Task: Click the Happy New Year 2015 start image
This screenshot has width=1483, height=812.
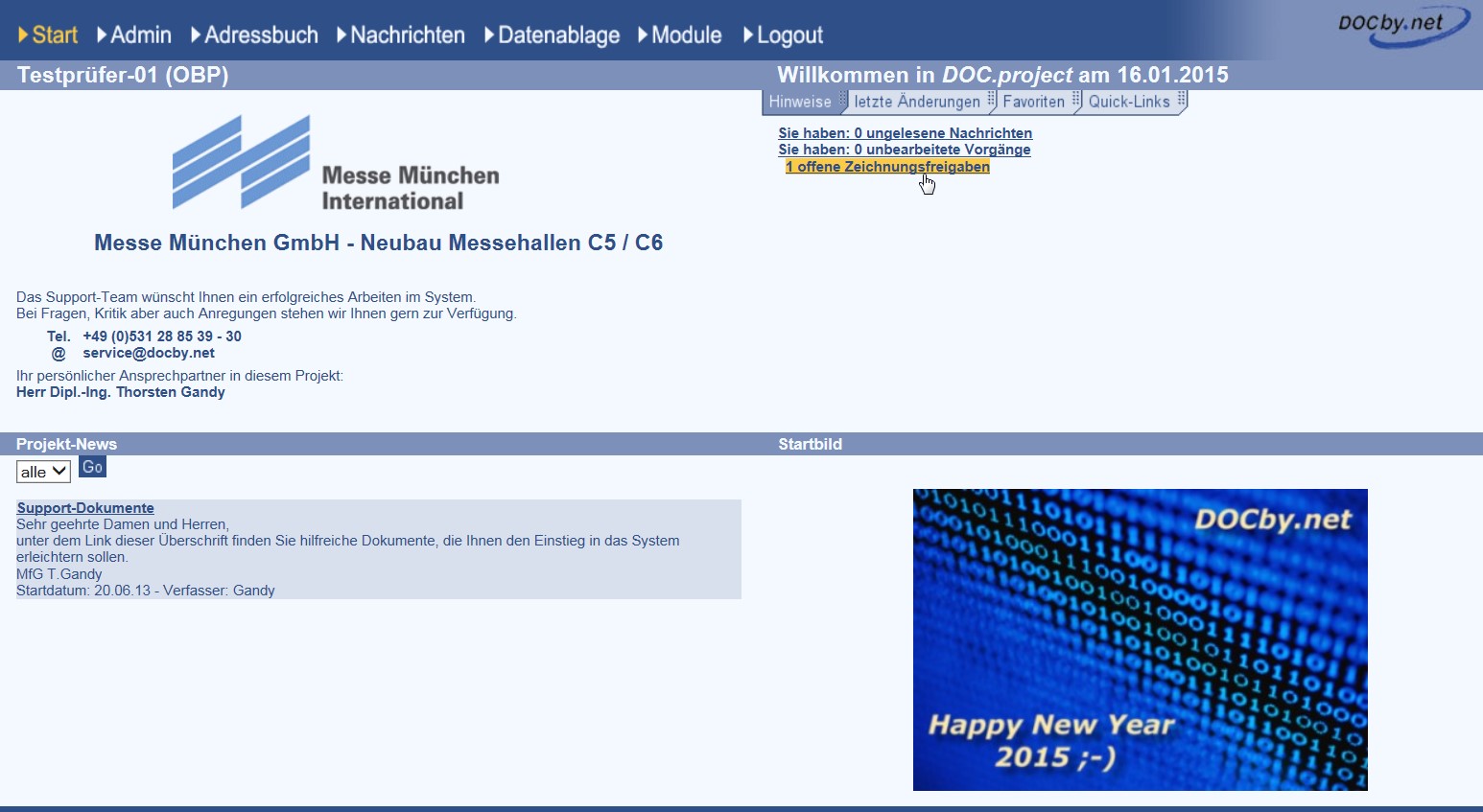Action: point(1141,639)
